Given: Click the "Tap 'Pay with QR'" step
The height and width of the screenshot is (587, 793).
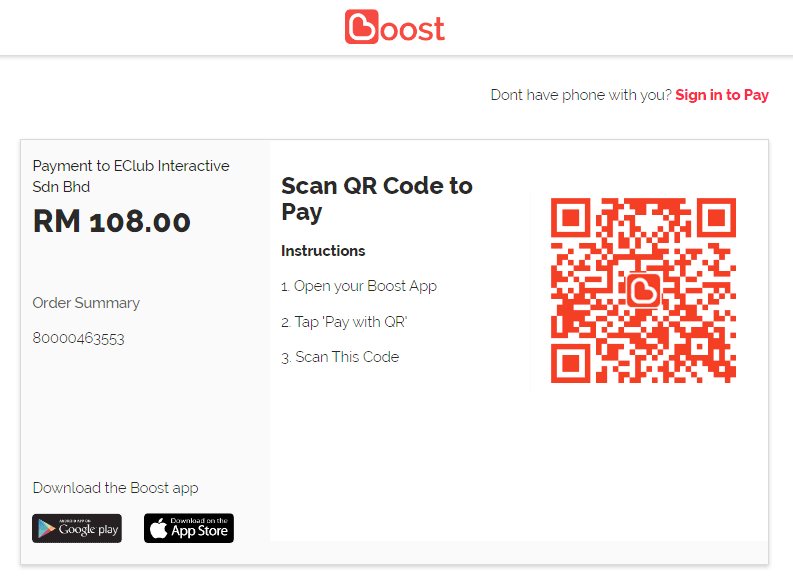Looking at the screenshot, I should coord(345,322).
